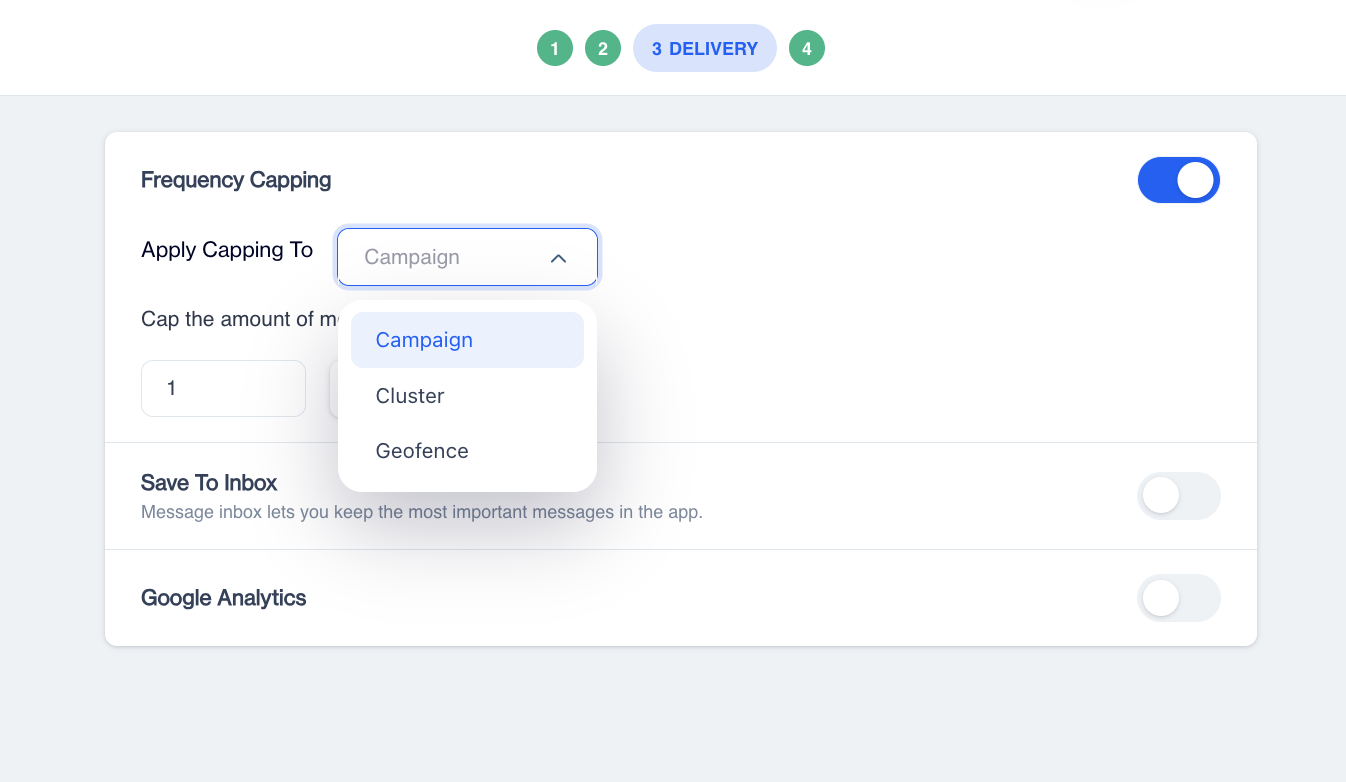Disable the Frequency Capping toggle
Image resolution: width=1346 pixels, height=782 pixels.
[1178, 180]
